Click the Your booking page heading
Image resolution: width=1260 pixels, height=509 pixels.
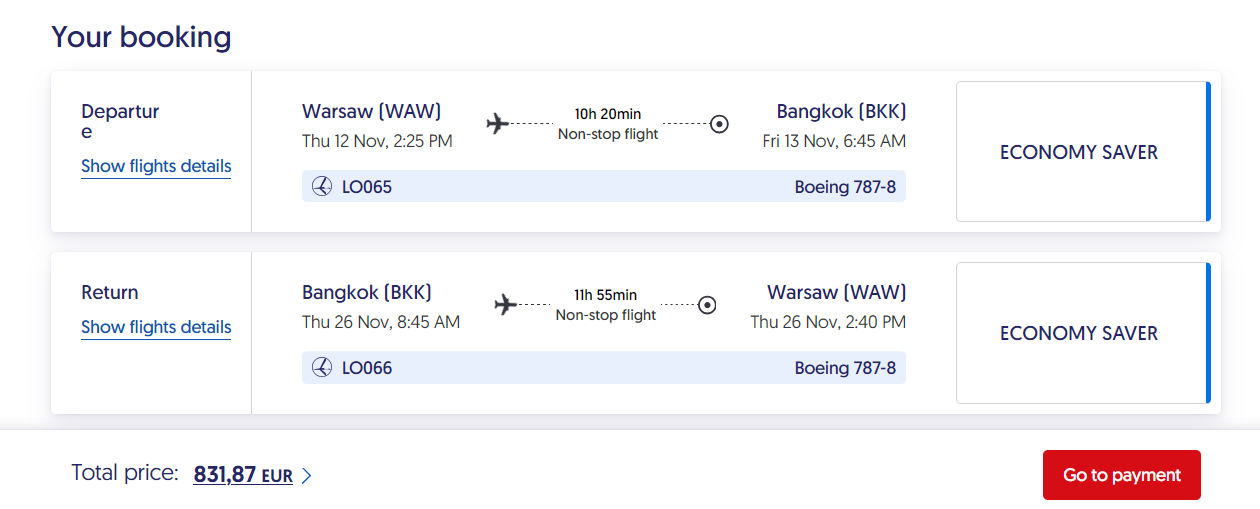141,37
